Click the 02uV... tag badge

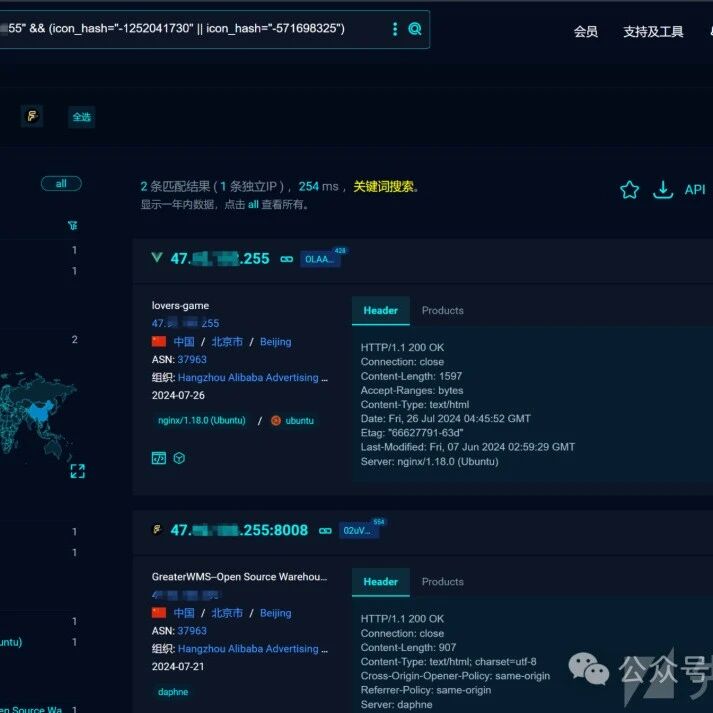(x=359, y=531)
